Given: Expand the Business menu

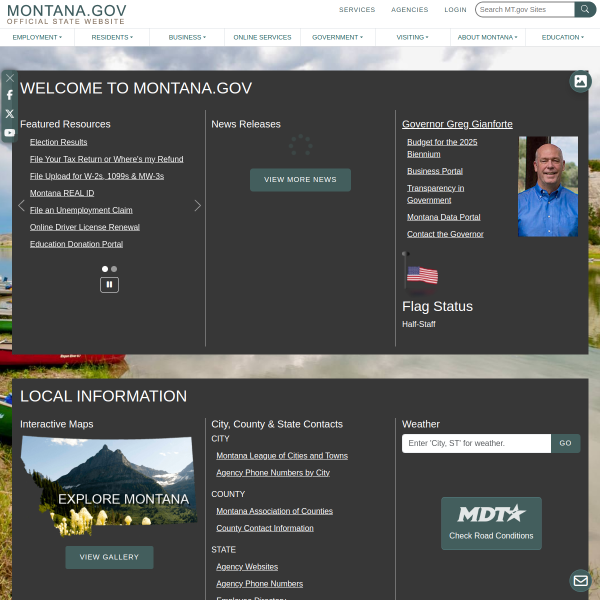Looking at the screenshot, I should pos(187,38).
